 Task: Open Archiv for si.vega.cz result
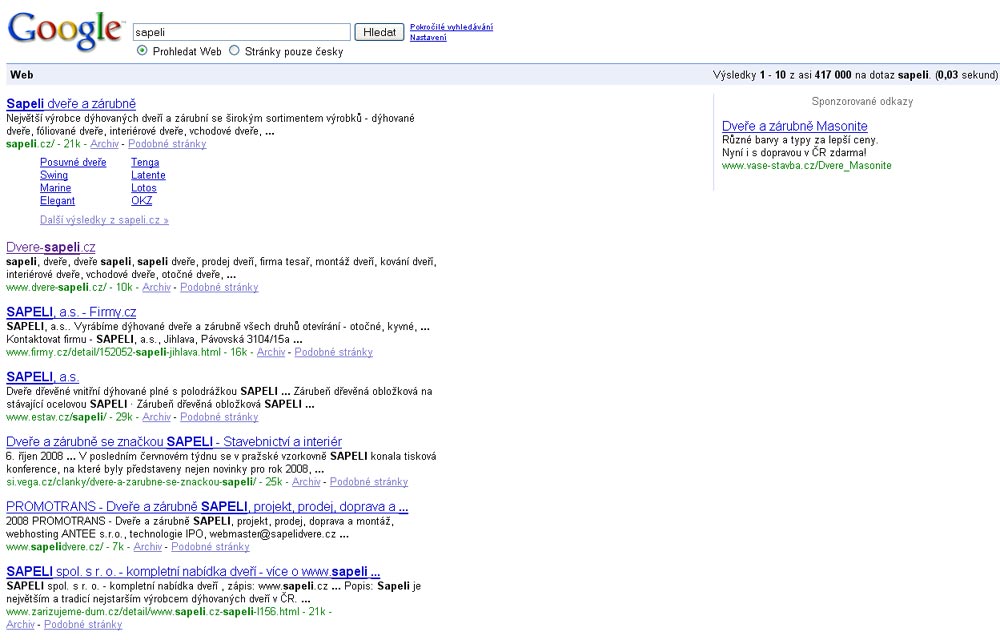pyautogui.click(x=306, y=482)
